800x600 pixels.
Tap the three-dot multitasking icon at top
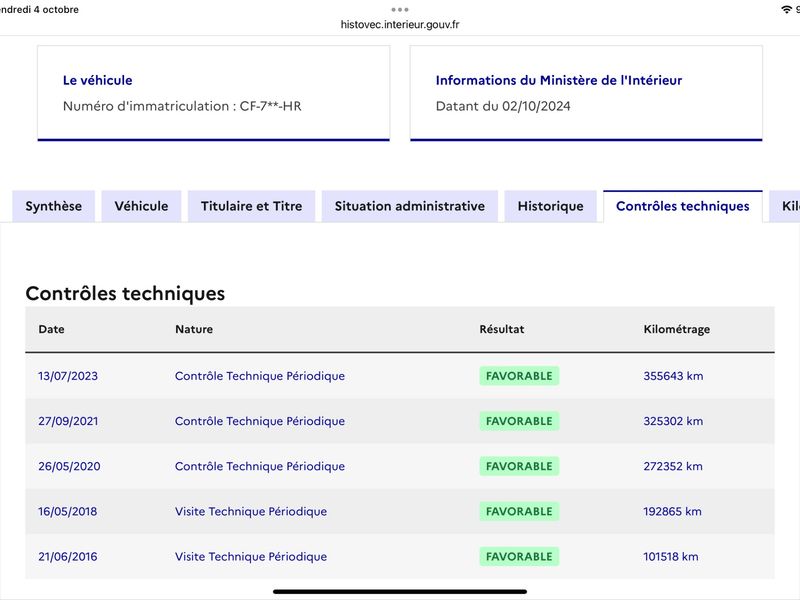tap(400, 10)
